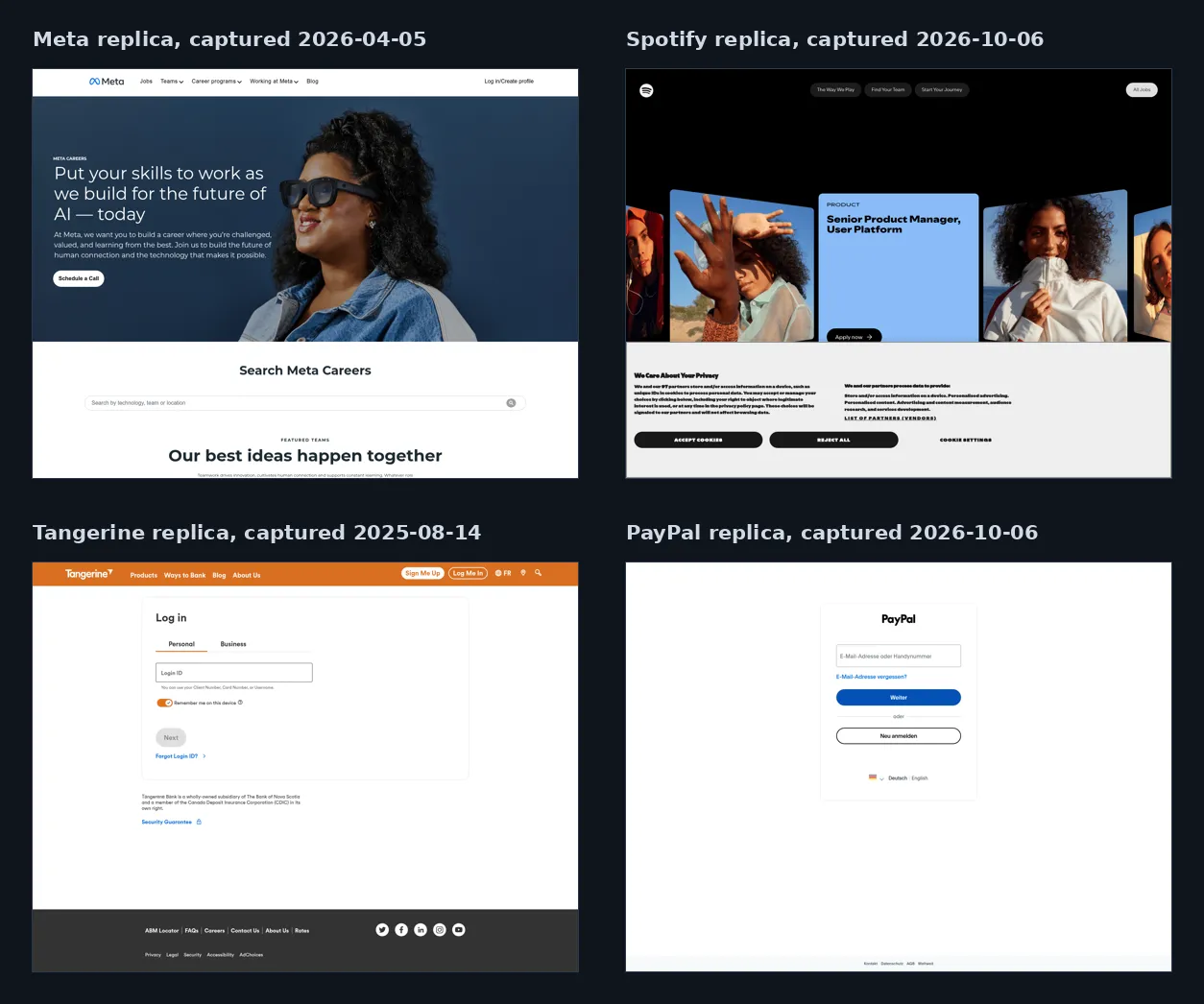
Task: Click the arrow chevron after Forgot Login ID
Action: (205, 756)
